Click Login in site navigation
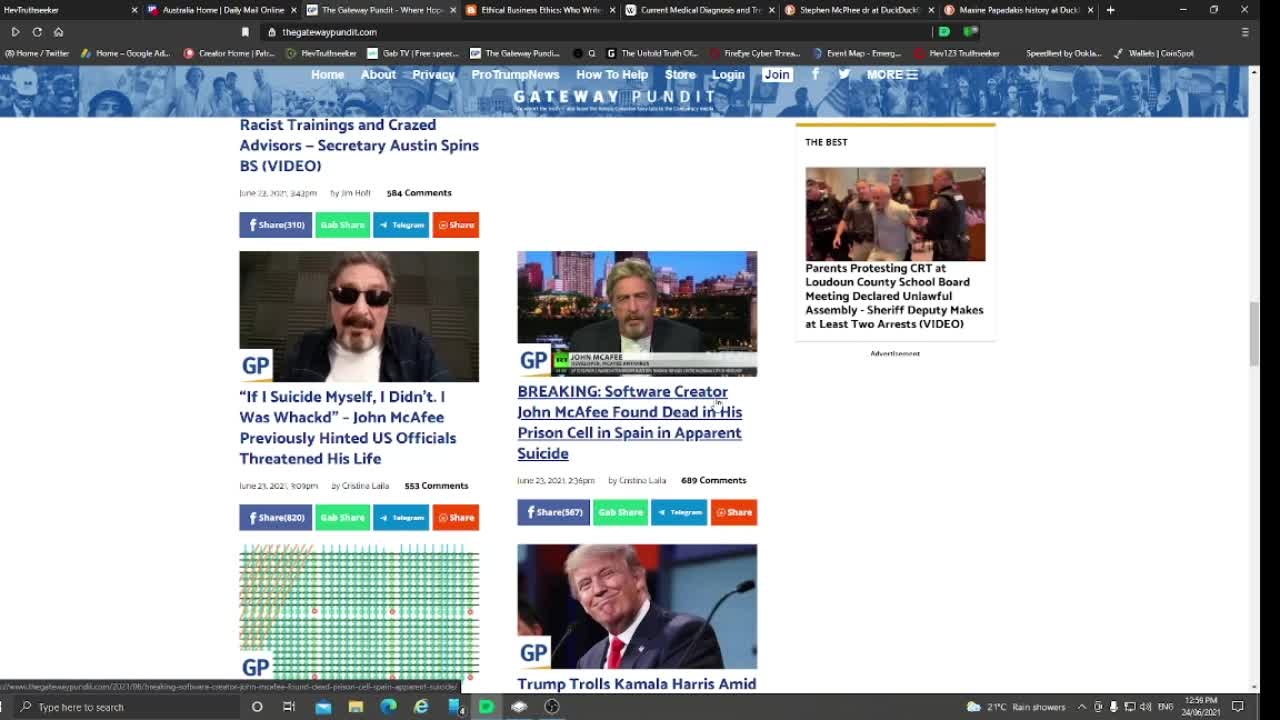This screenshot has width=1280, height=720. (x=728, y=74)
